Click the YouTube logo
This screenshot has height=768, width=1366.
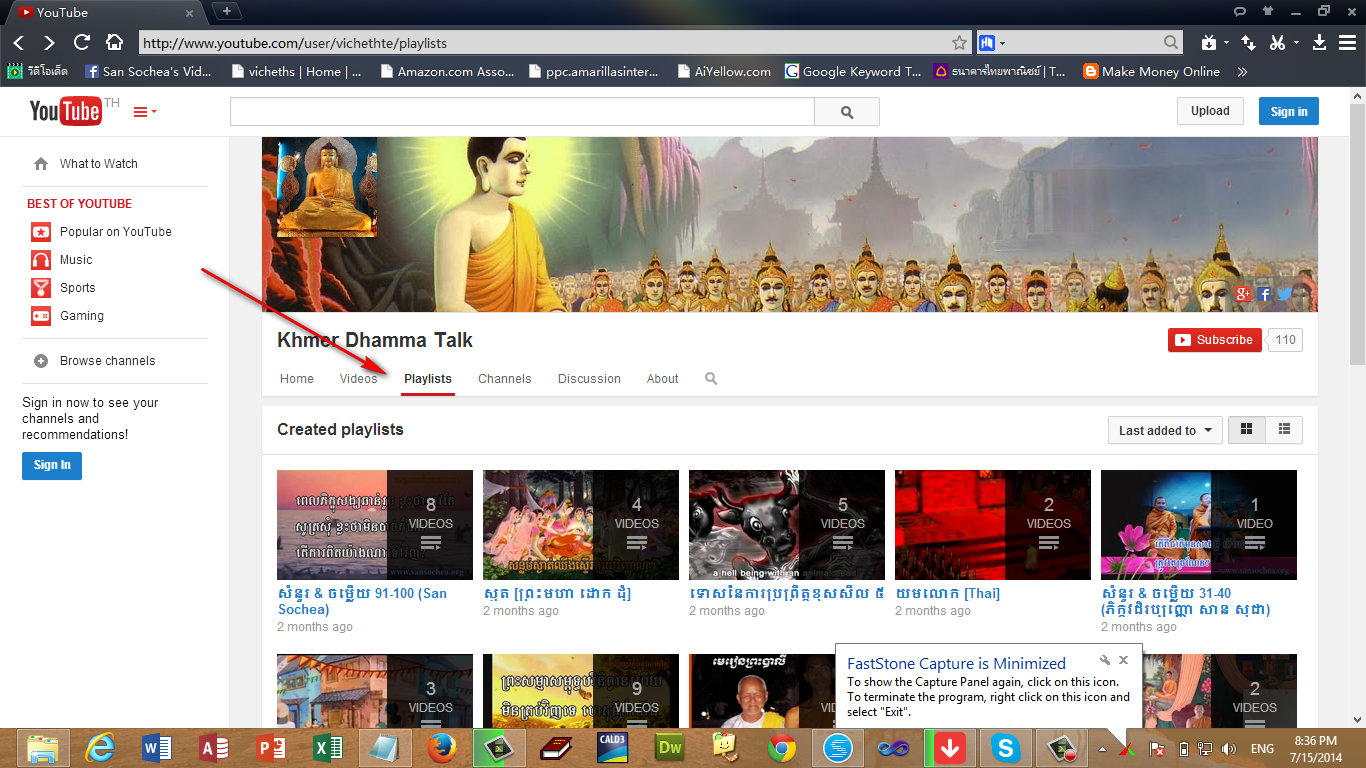(x=65, y=111)
